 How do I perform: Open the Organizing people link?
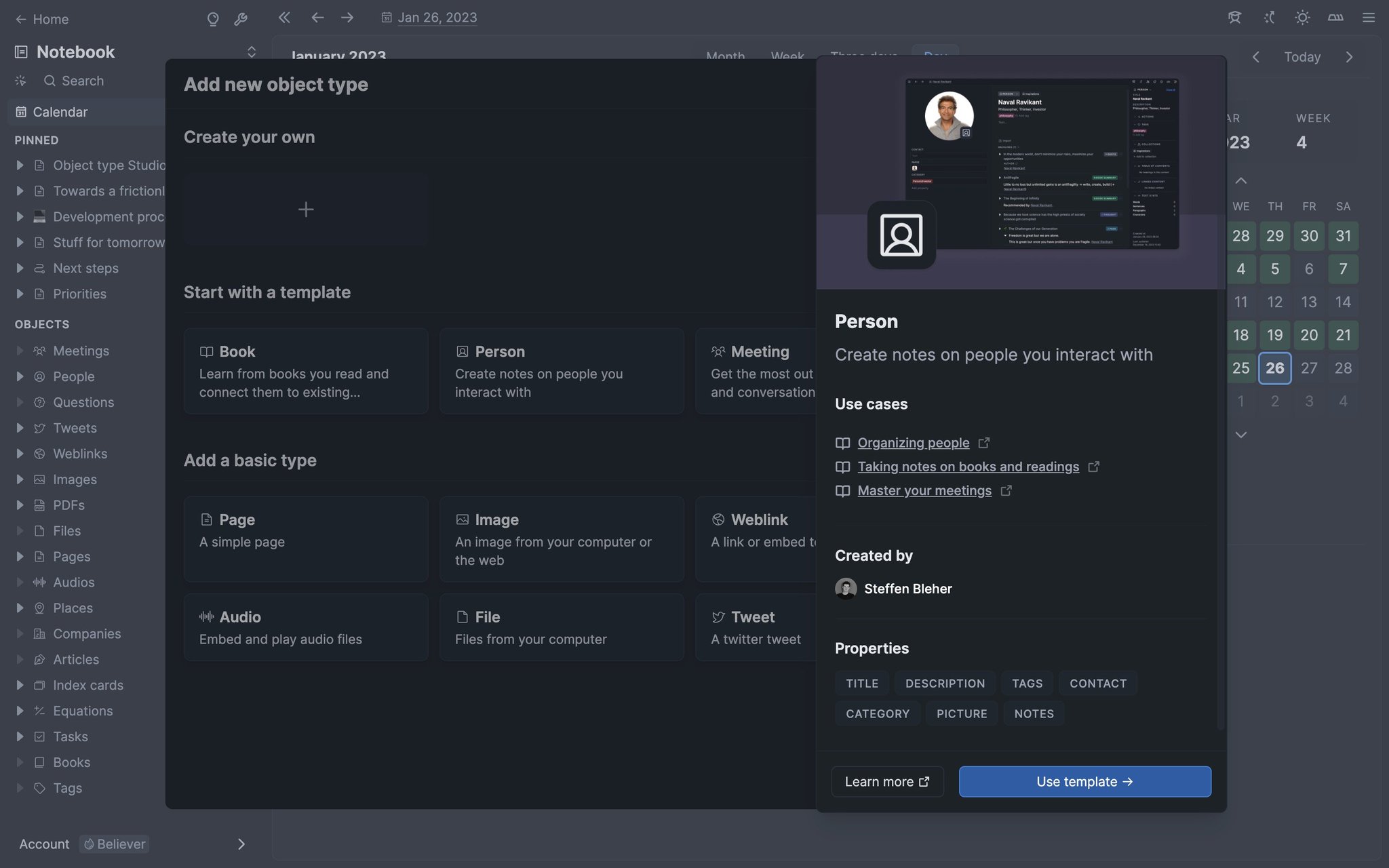tap(913, 442)
